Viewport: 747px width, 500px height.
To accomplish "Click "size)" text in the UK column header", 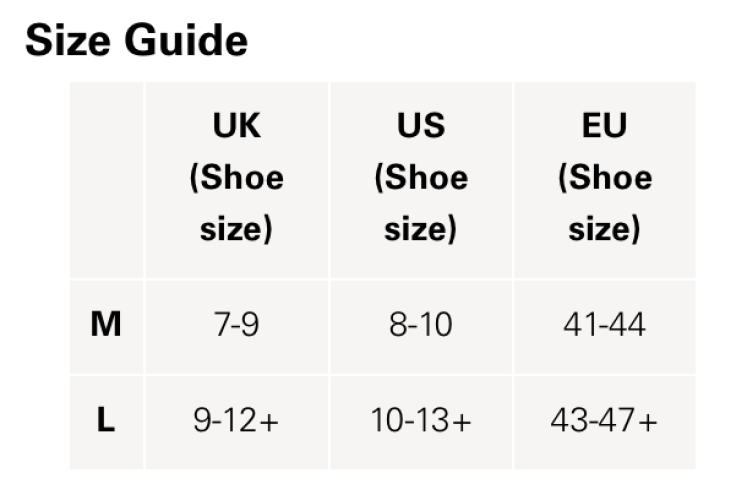I will coord(236,230).
